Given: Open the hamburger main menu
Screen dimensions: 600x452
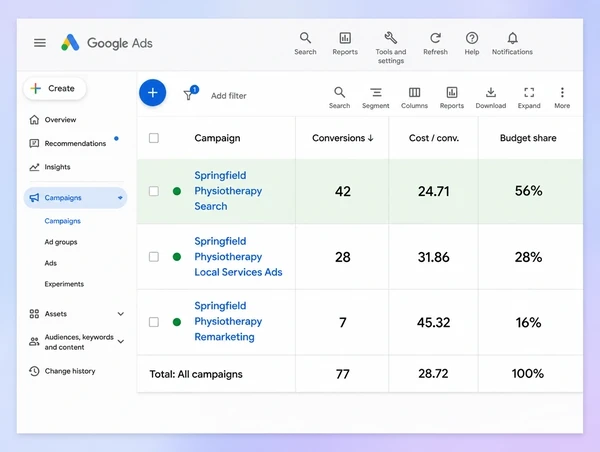Looking at the screenshot, I should [x=40, y=43].
